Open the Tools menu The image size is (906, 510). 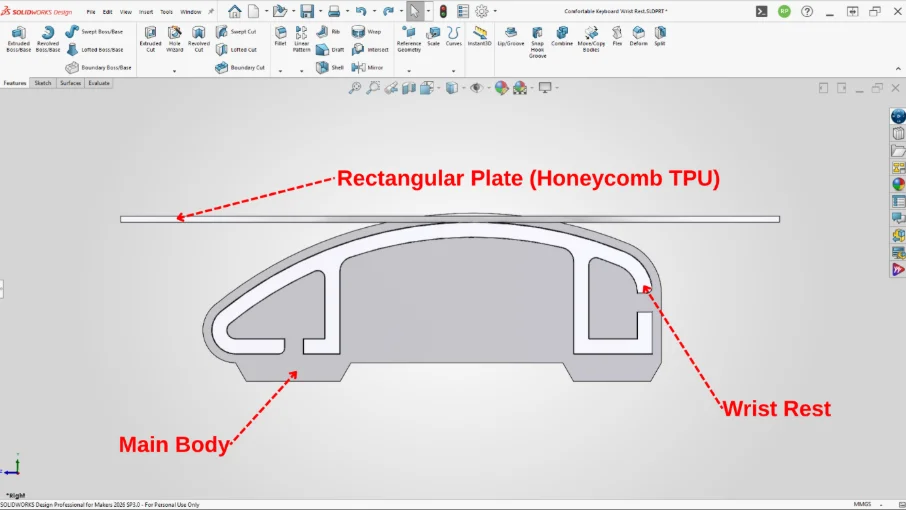coord(166,12)
